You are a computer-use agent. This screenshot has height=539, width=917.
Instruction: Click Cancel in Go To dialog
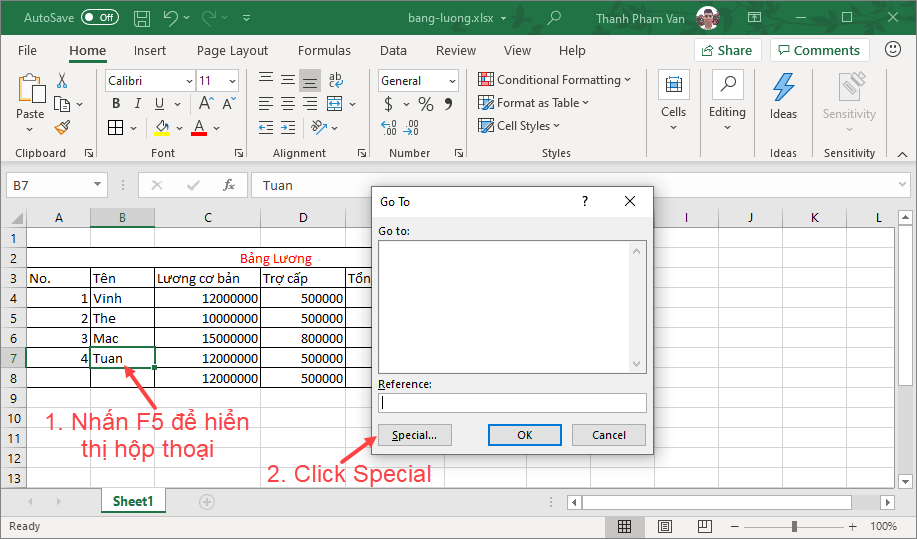pos(609,435)
